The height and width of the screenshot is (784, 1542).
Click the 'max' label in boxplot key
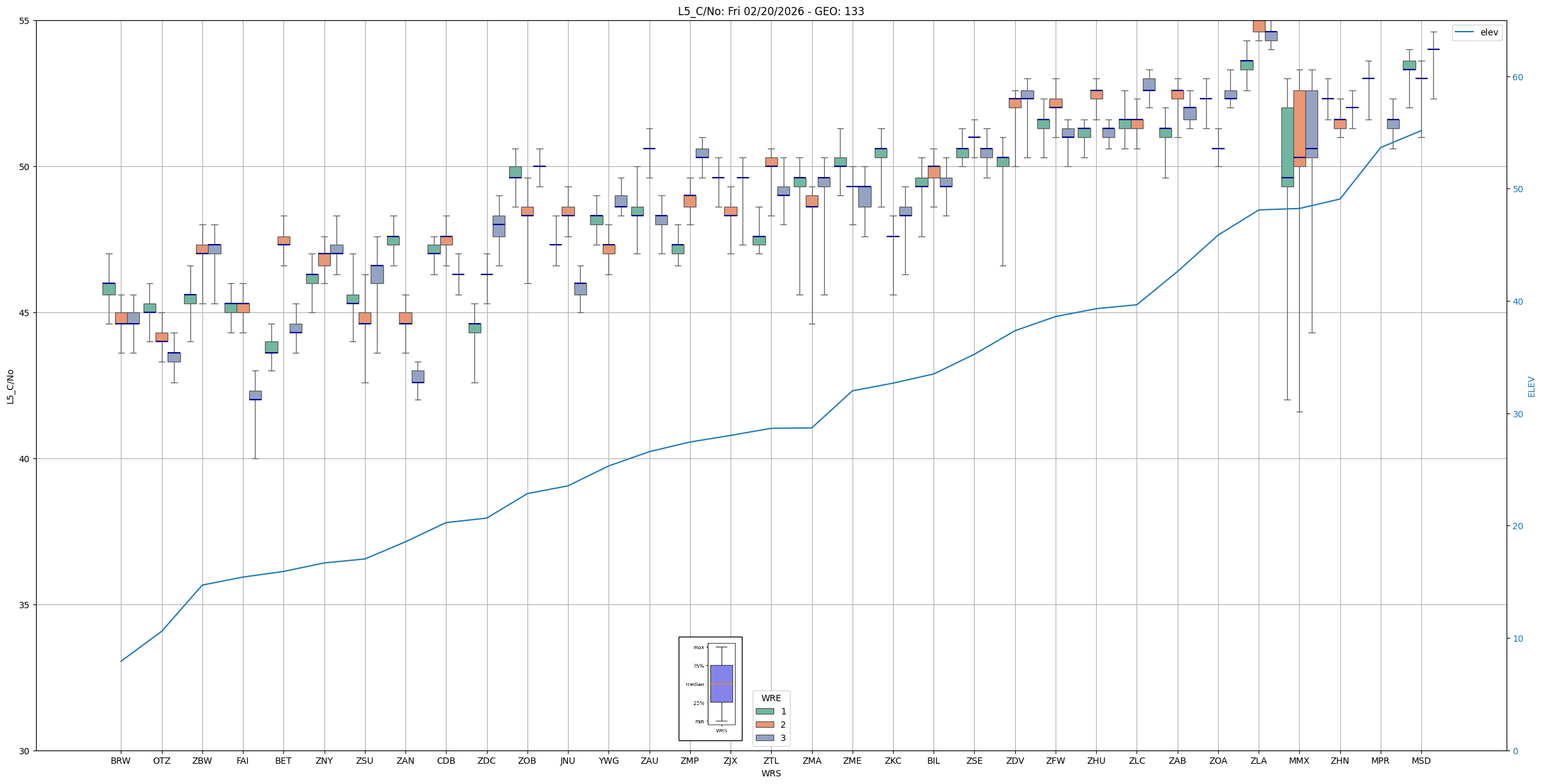pos(698,647)
